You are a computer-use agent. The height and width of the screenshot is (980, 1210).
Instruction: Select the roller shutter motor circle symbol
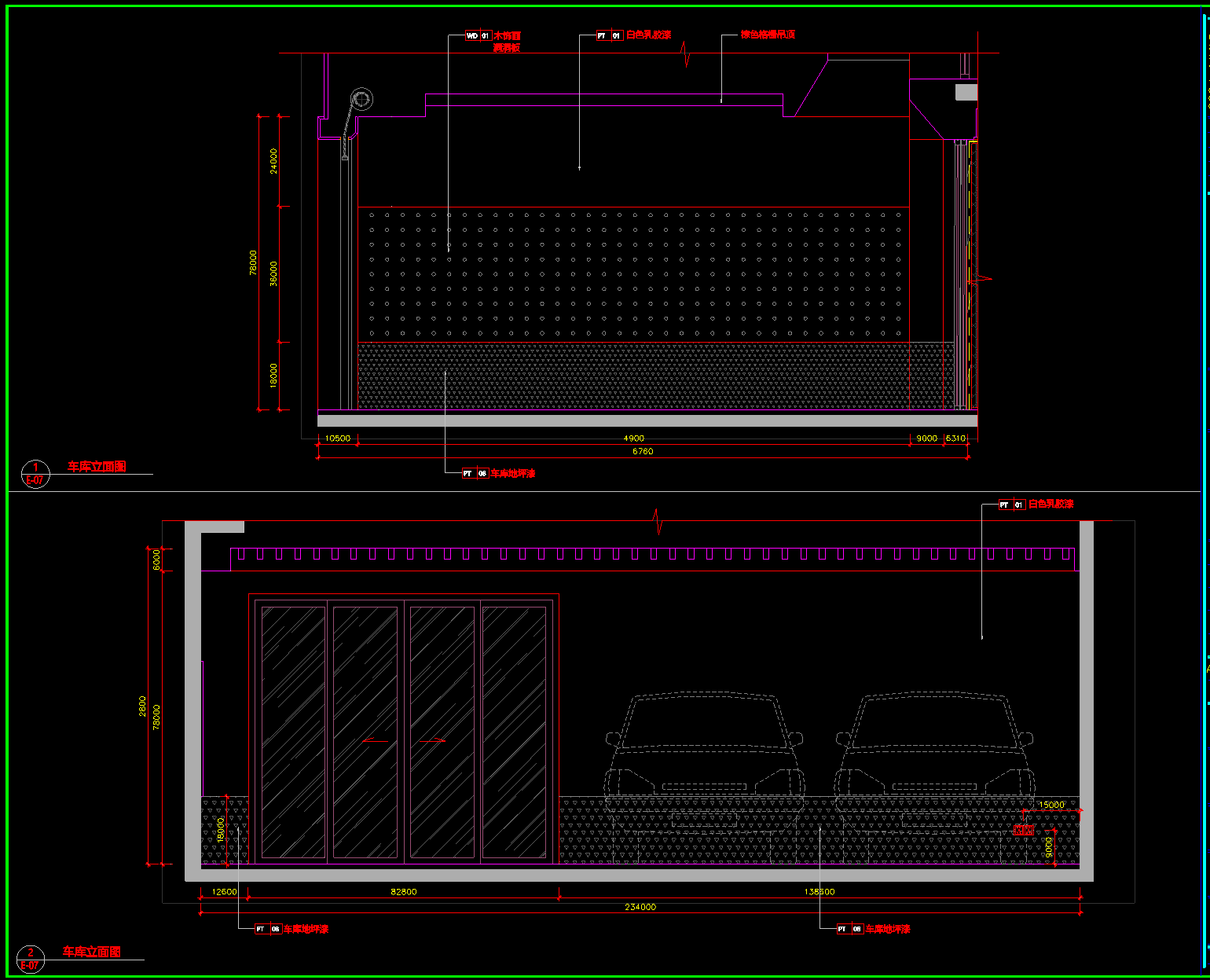point(361,100)
